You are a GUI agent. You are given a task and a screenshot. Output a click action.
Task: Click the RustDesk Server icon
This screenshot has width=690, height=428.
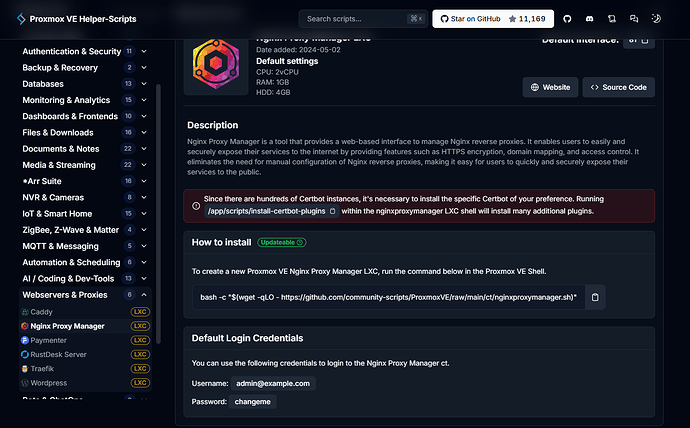(x=25, y=355)
